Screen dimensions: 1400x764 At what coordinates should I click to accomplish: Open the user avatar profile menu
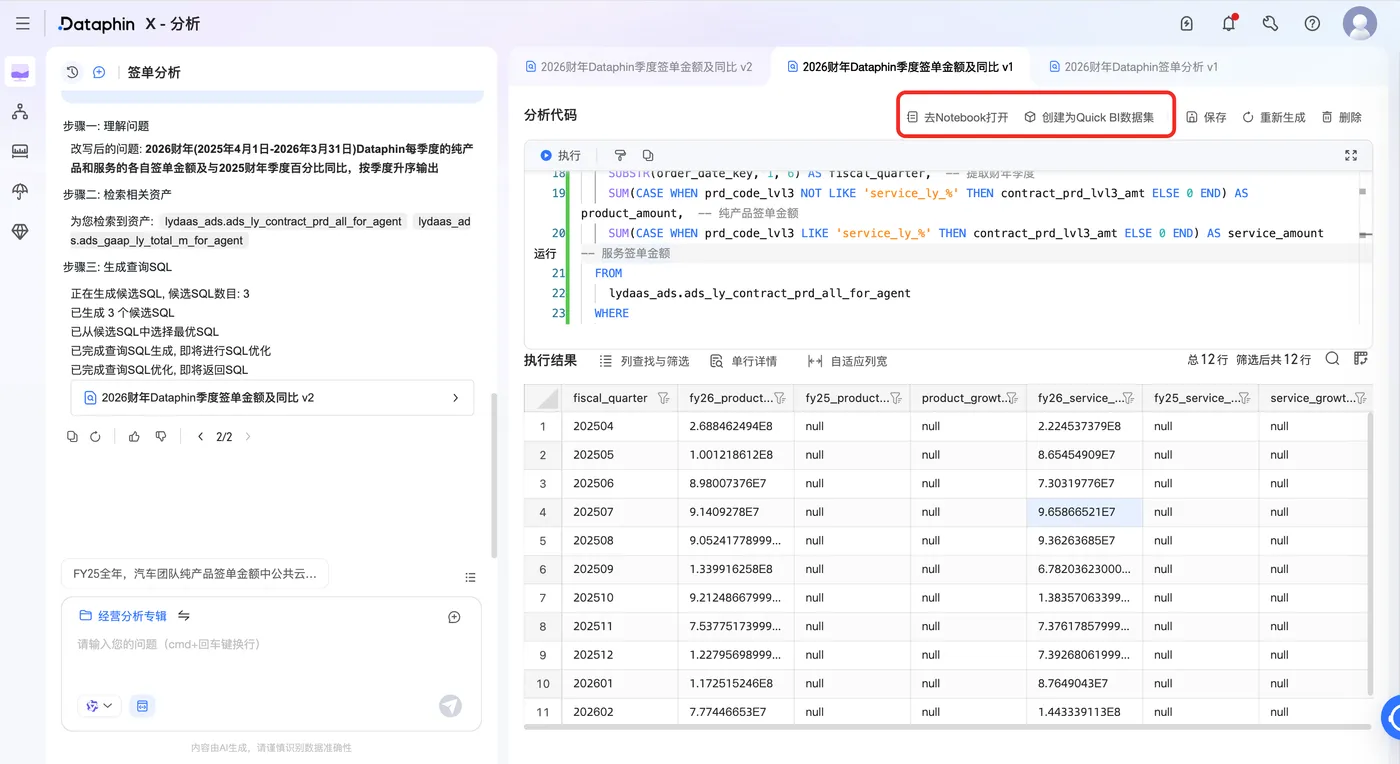point(1359,24)
